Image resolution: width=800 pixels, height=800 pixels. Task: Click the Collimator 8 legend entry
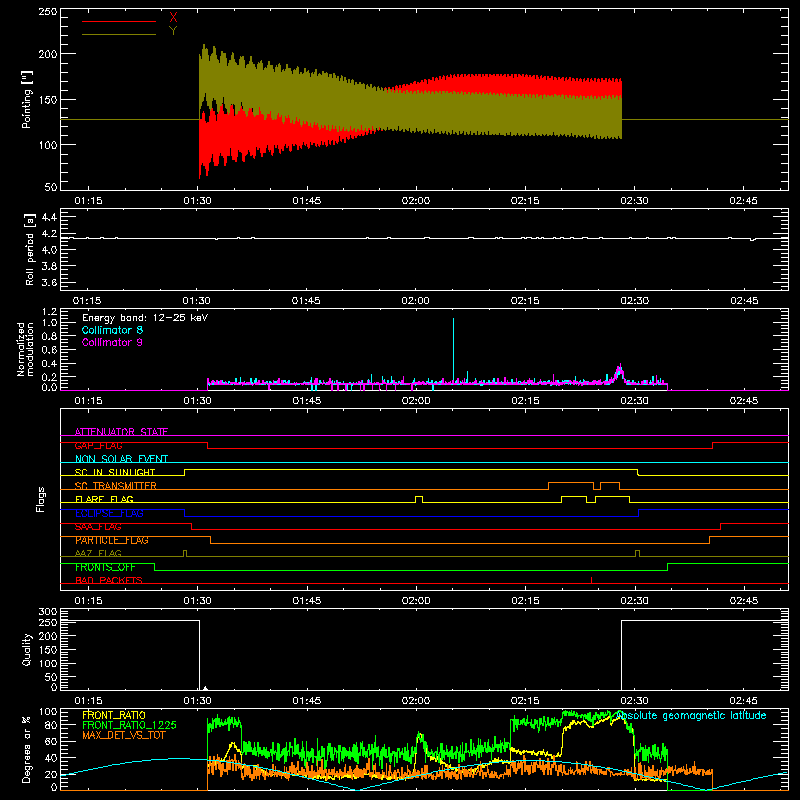point(112,330)
